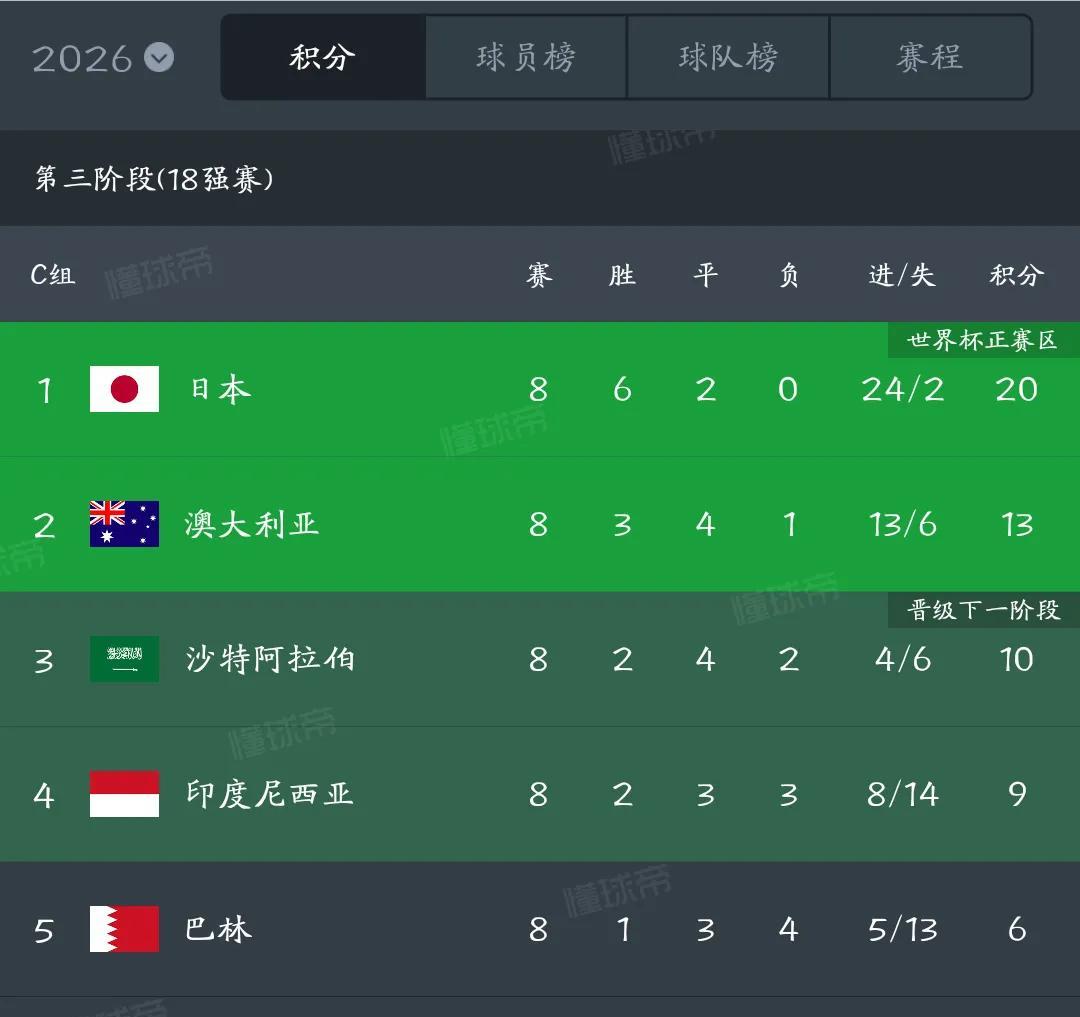Image resolution: width=1080 pixels, height=1017 pixels.
Task: Click the 进/失 column header
Action: (x=902, y=275)
